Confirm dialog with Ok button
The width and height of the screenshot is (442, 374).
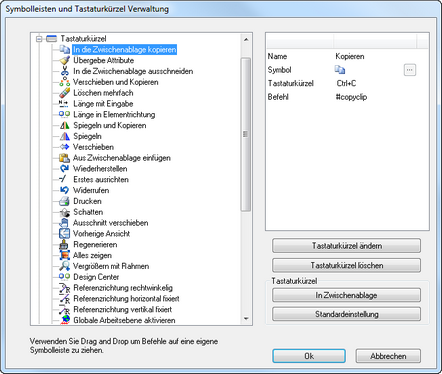[309, 356]
